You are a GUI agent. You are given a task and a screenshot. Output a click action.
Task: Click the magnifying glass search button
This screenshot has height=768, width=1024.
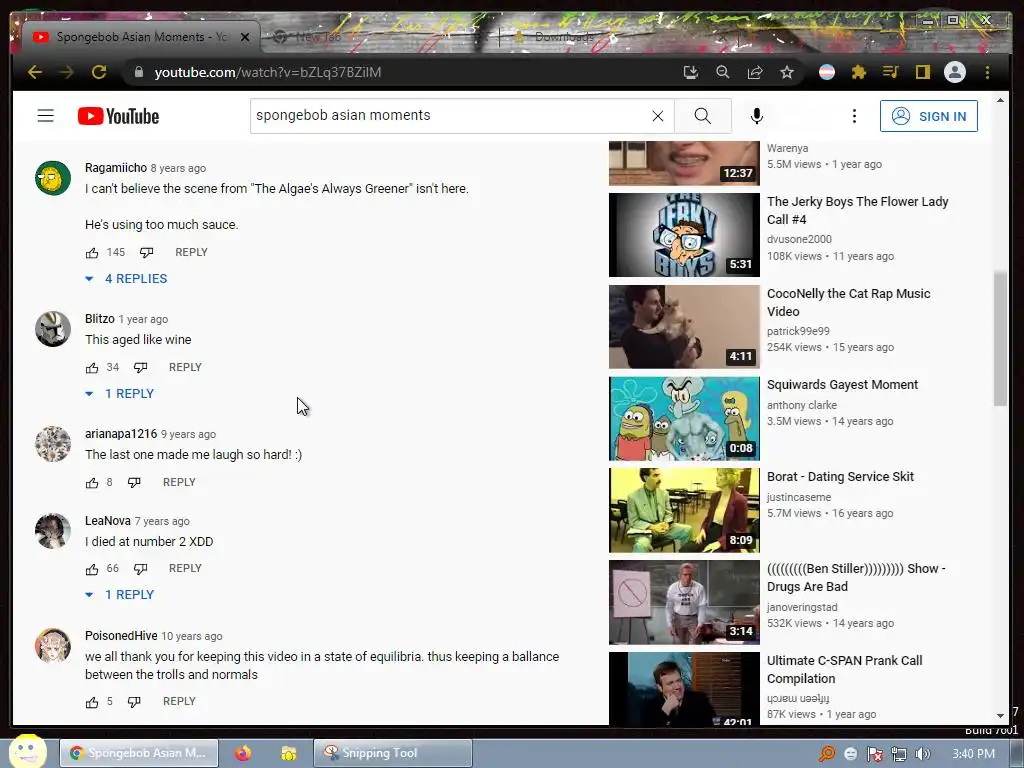pyautogui.click(x=703, y=116)
